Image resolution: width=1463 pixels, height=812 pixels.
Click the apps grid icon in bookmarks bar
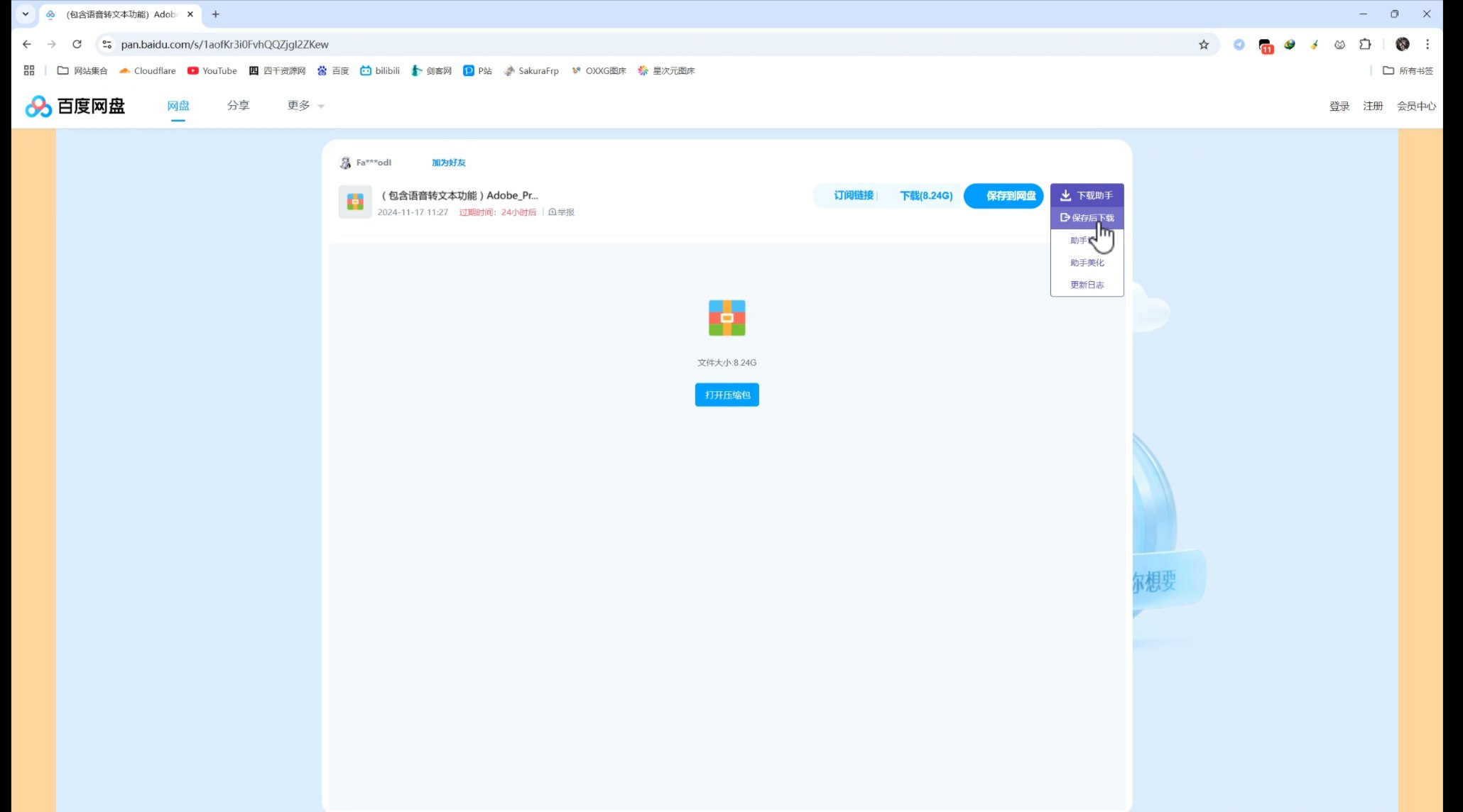pyautogui.click(x=29, y=70)
